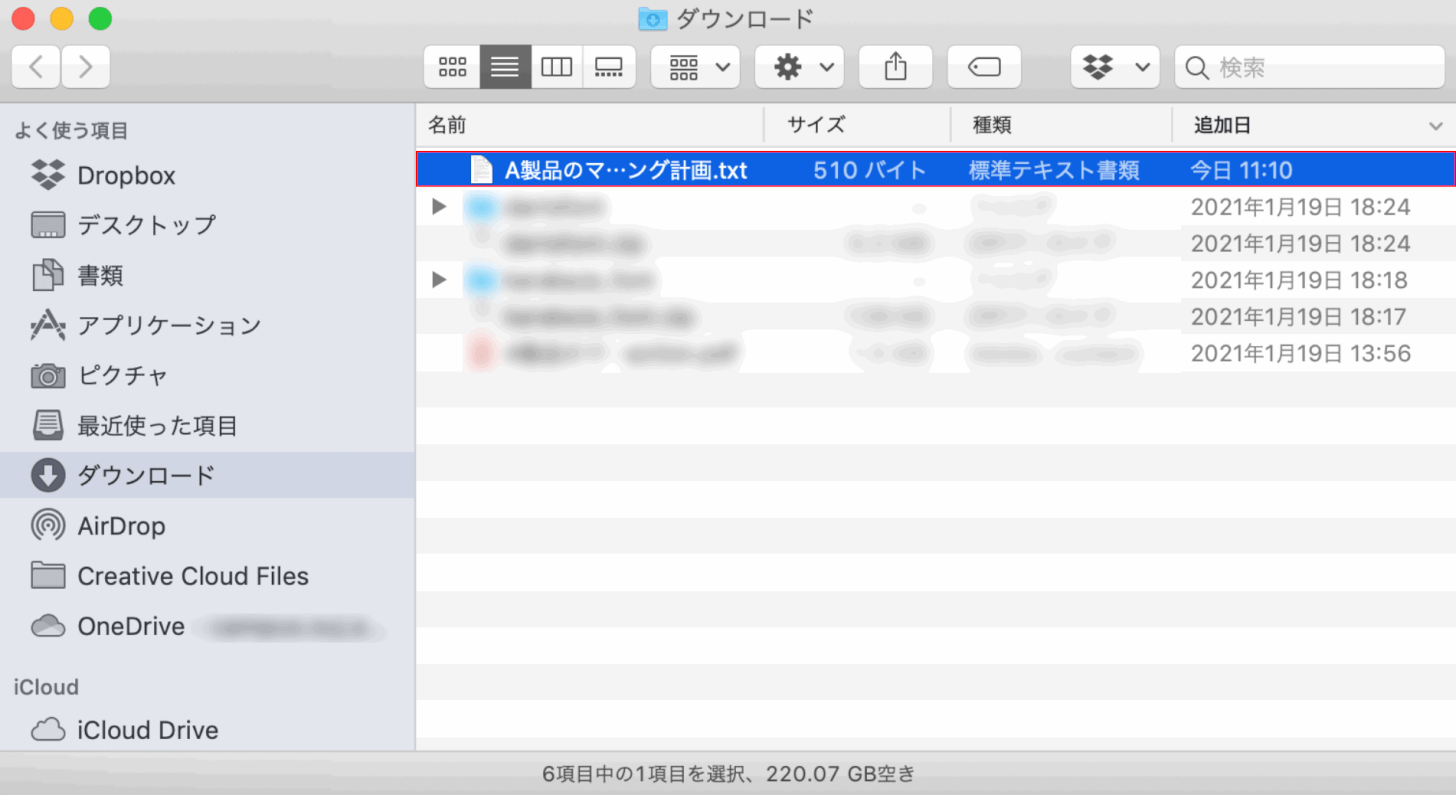1456x795 pixels.
Task: Click the Edit Tags icon
Action: (x=984, y=67)
